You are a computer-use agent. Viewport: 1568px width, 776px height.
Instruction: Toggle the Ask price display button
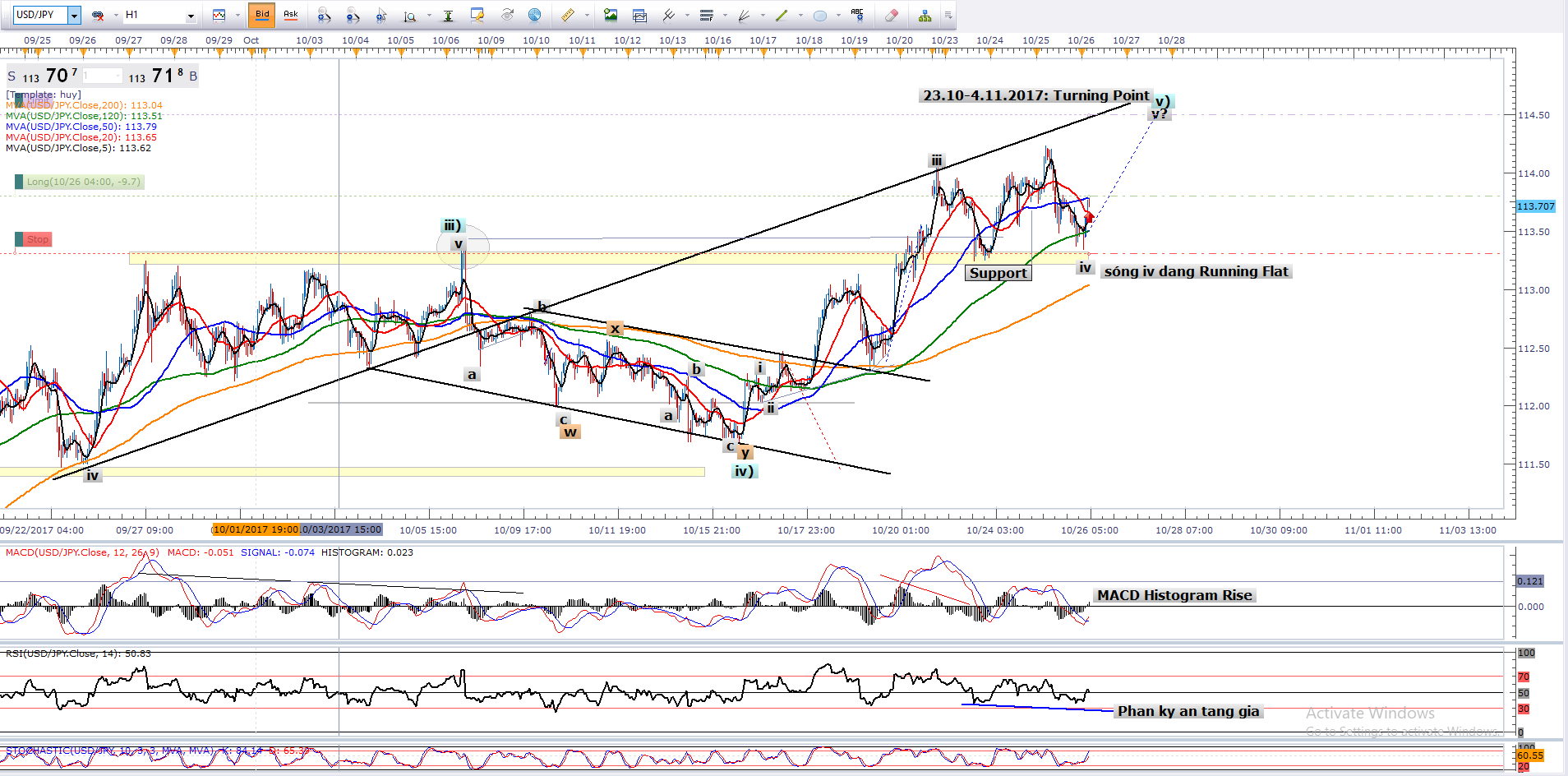[290, 15]
